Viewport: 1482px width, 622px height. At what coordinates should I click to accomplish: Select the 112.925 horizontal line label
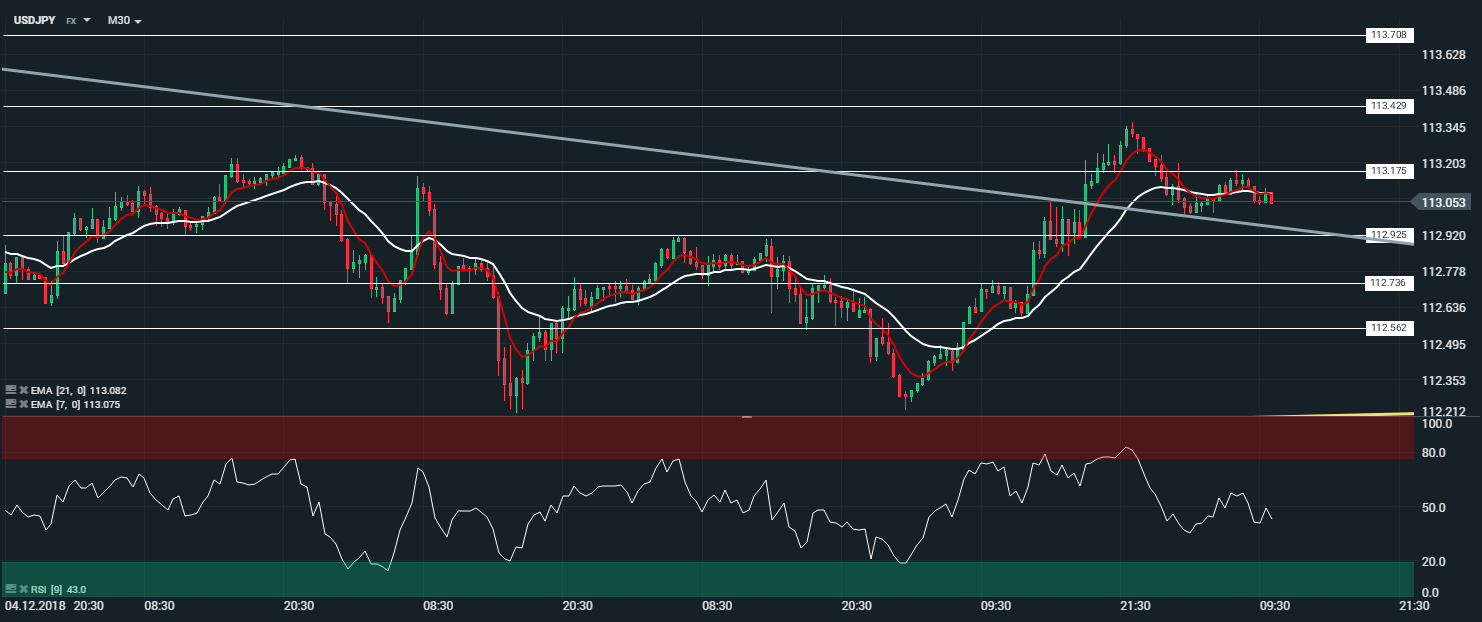pyautogui.click(x=1389, y=235)
